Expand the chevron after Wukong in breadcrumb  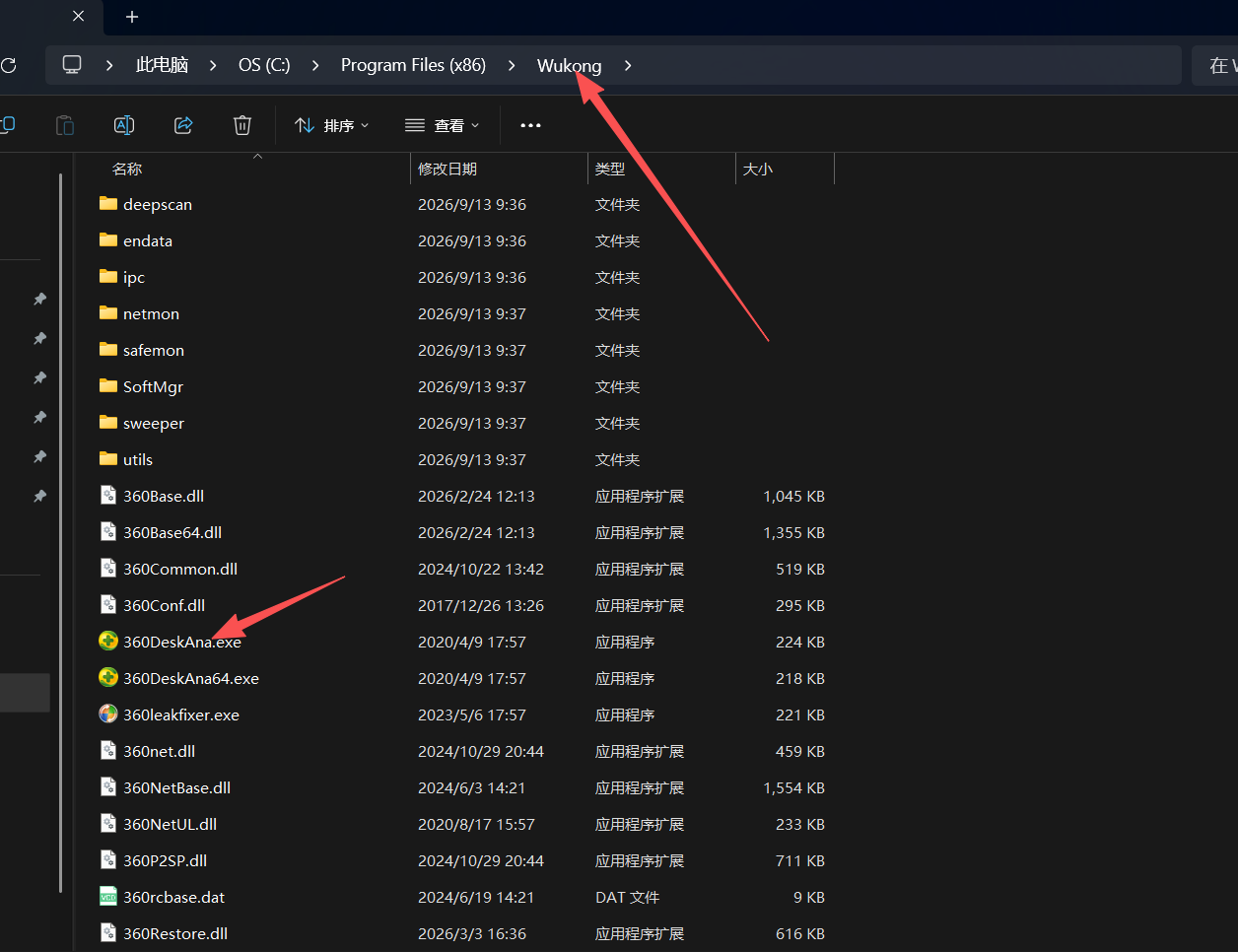[x=628, y=65]
